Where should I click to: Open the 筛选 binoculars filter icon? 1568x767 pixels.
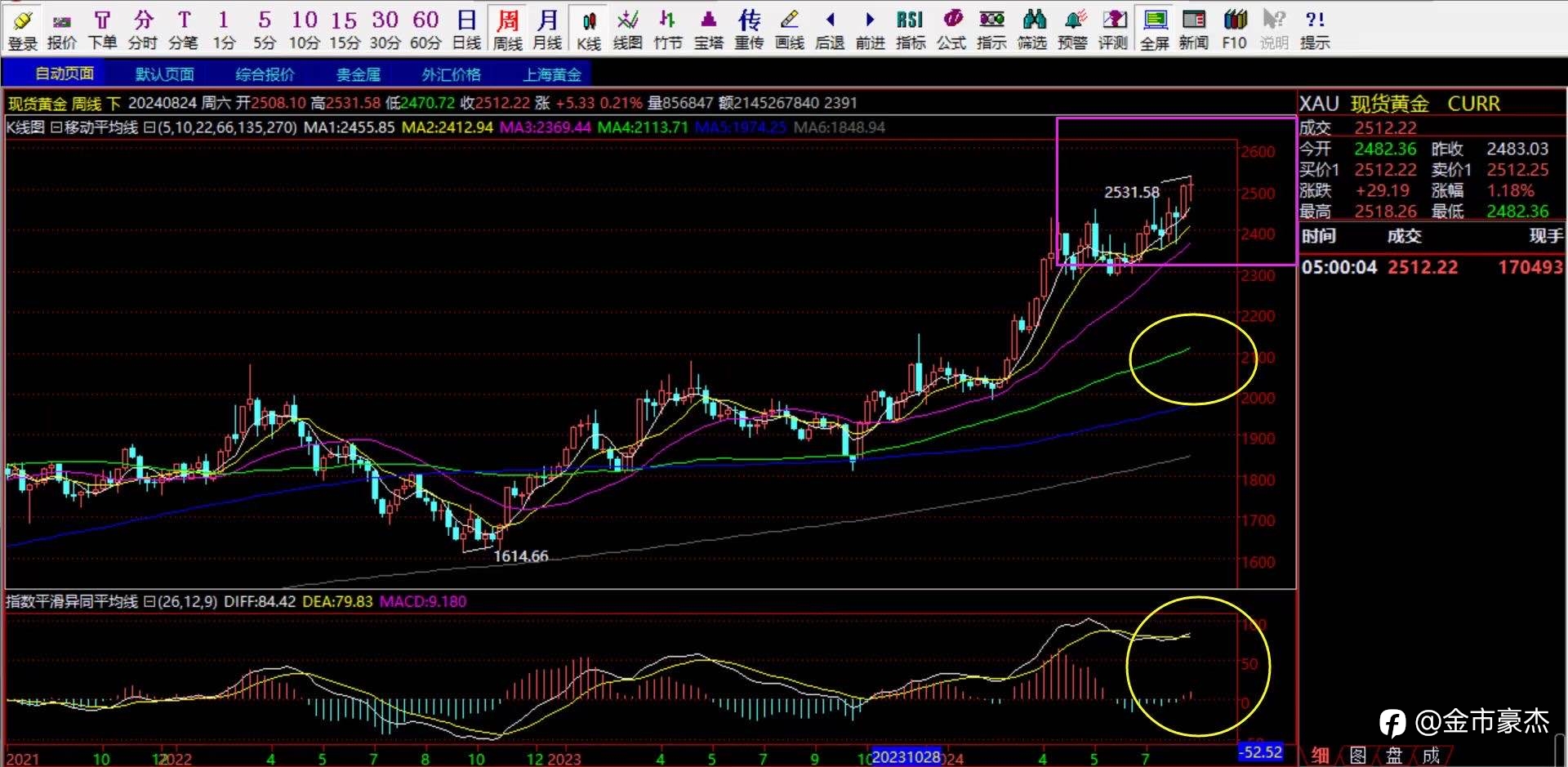[1032, 29]
